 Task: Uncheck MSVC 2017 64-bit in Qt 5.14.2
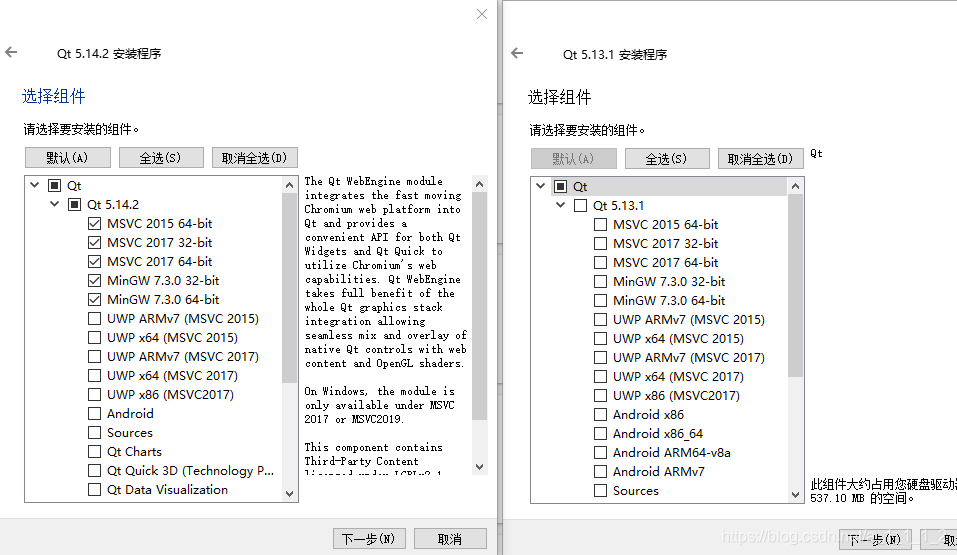click(94, 261)
